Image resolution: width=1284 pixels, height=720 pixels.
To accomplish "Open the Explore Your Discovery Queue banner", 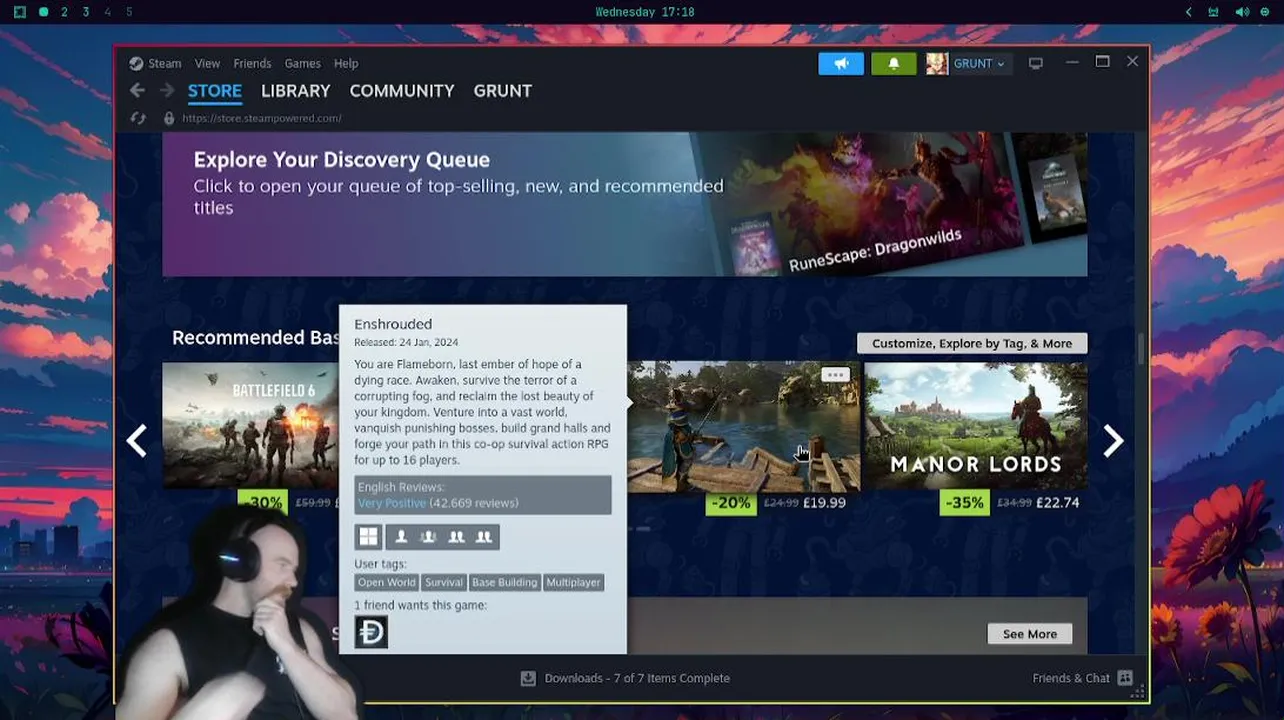I will (x=625, y=204).
